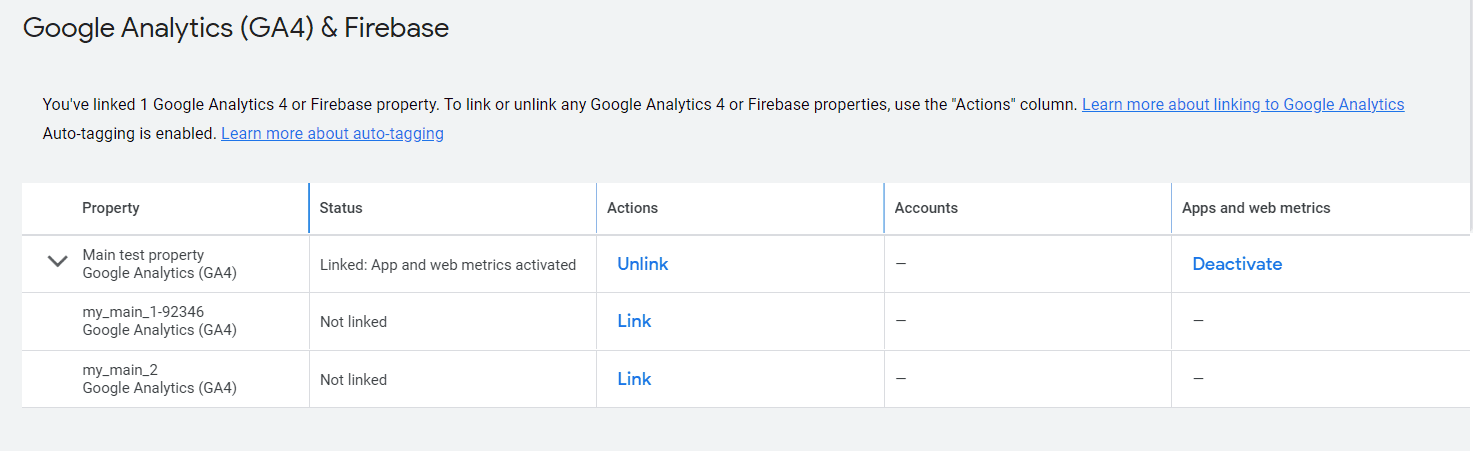Deactivate apps and web metrics
This screenshot has height=451, width=1473.
click(1237, 264)
